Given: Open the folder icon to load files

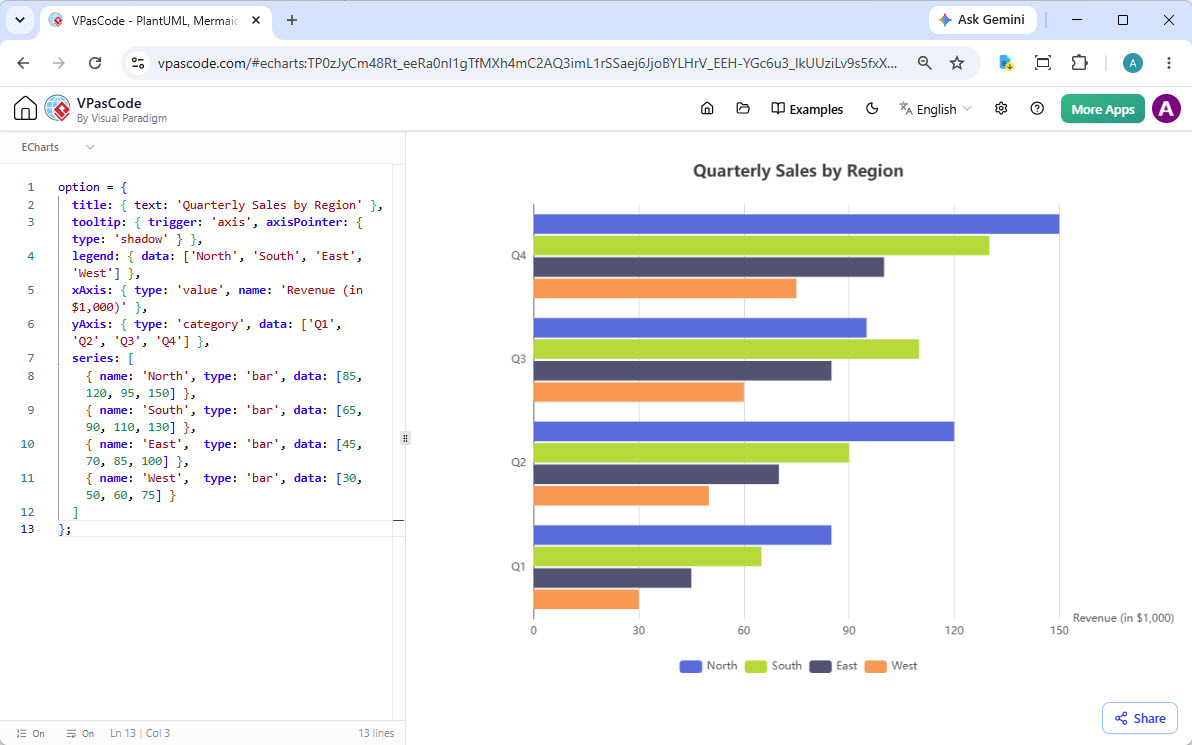Looking at the screenshot, I should (x=743, y=109).
